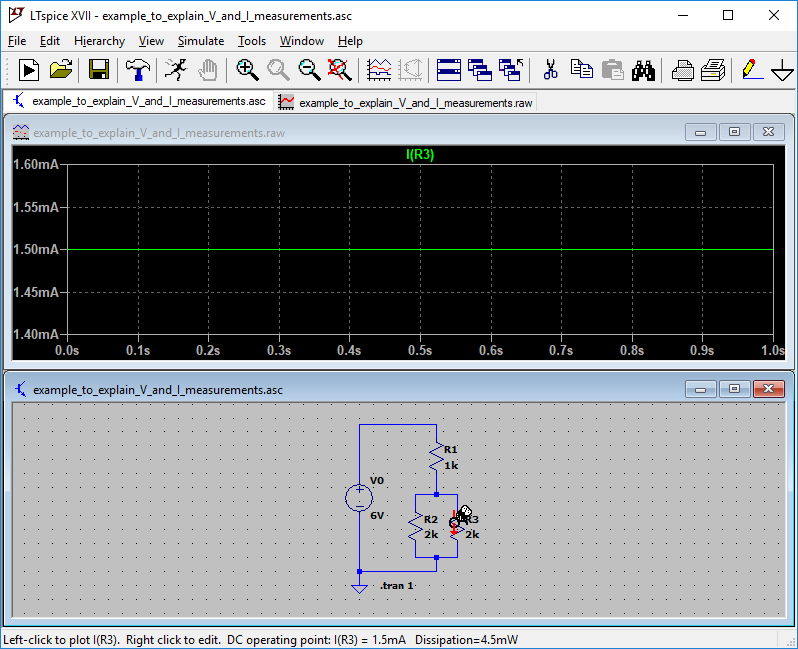Open the Hierarchy menu
The width and height of the screenshot is (798, 649).
coord(99,41)
